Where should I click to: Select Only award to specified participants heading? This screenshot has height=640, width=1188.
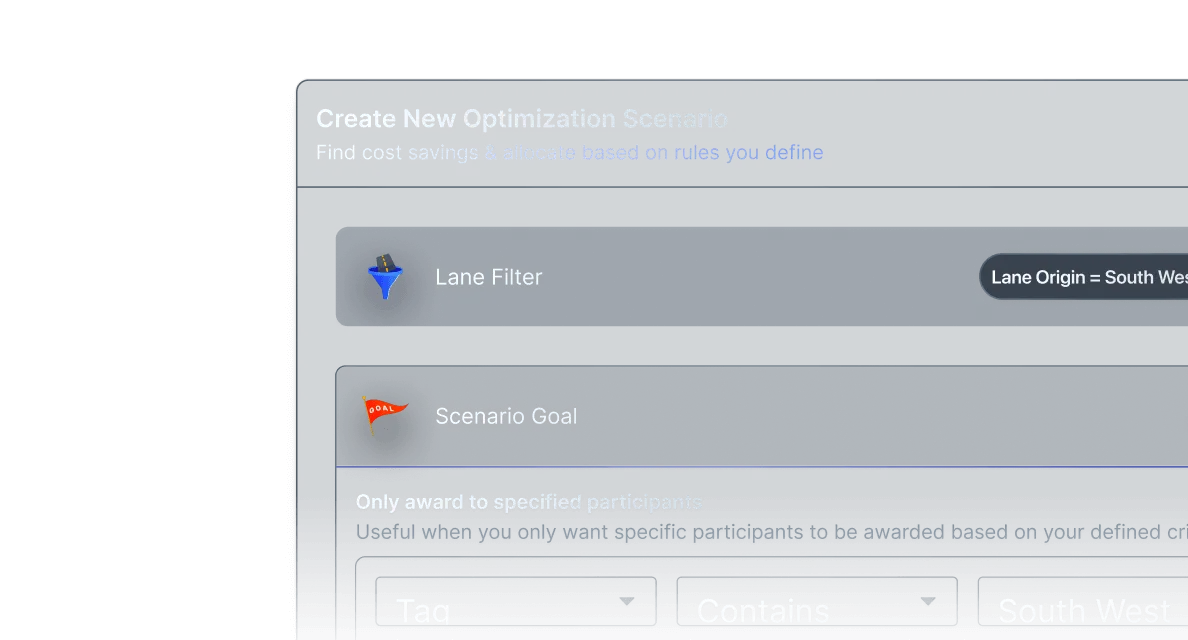[x=529, y=502]
